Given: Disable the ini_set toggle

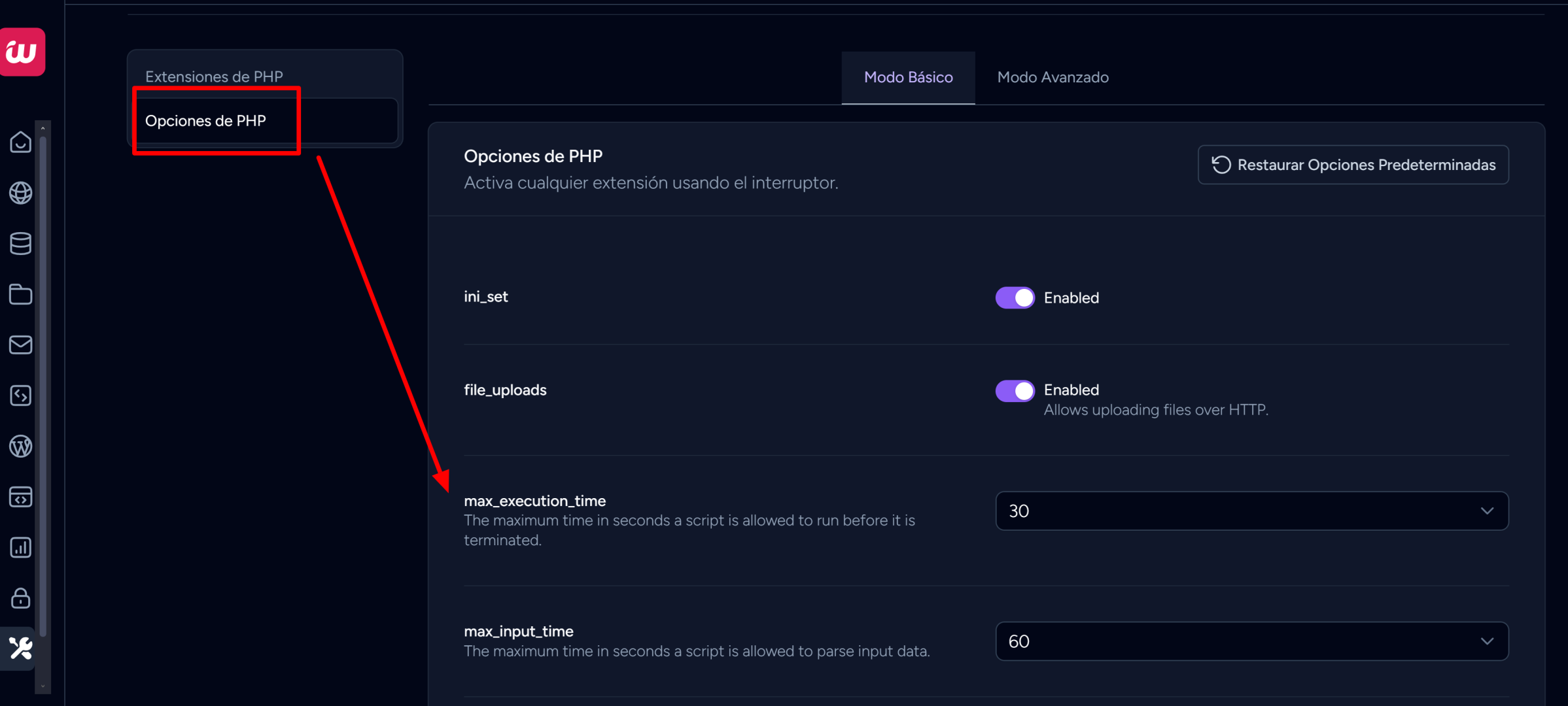Looking at the screenshot, I should (1015, 297).
